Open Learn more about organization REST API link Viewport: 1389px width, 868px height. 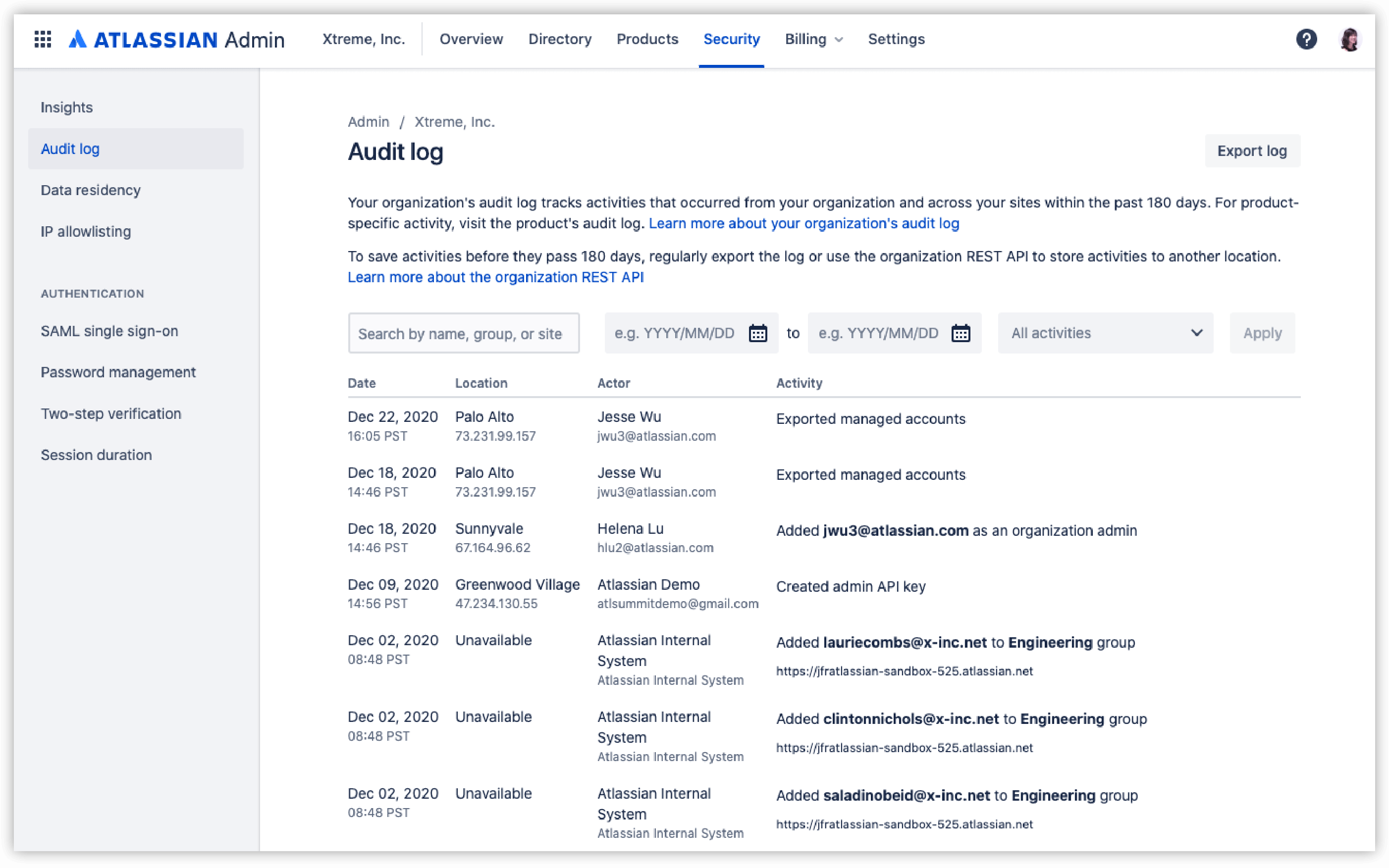pos(495,277)
